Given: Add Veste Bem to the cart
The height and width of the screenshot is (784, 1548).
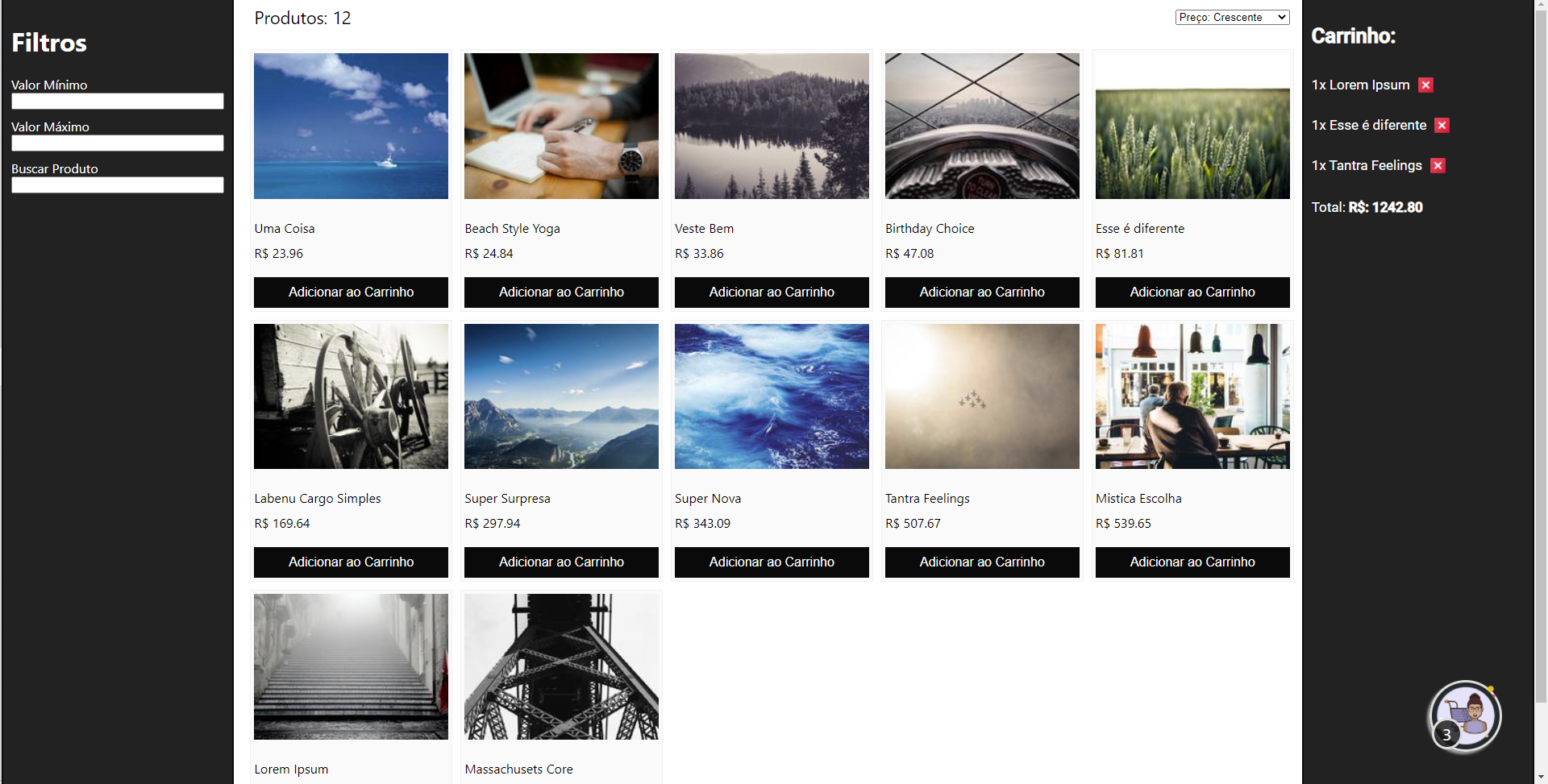Looking at the screenshot, I should 772,292.
